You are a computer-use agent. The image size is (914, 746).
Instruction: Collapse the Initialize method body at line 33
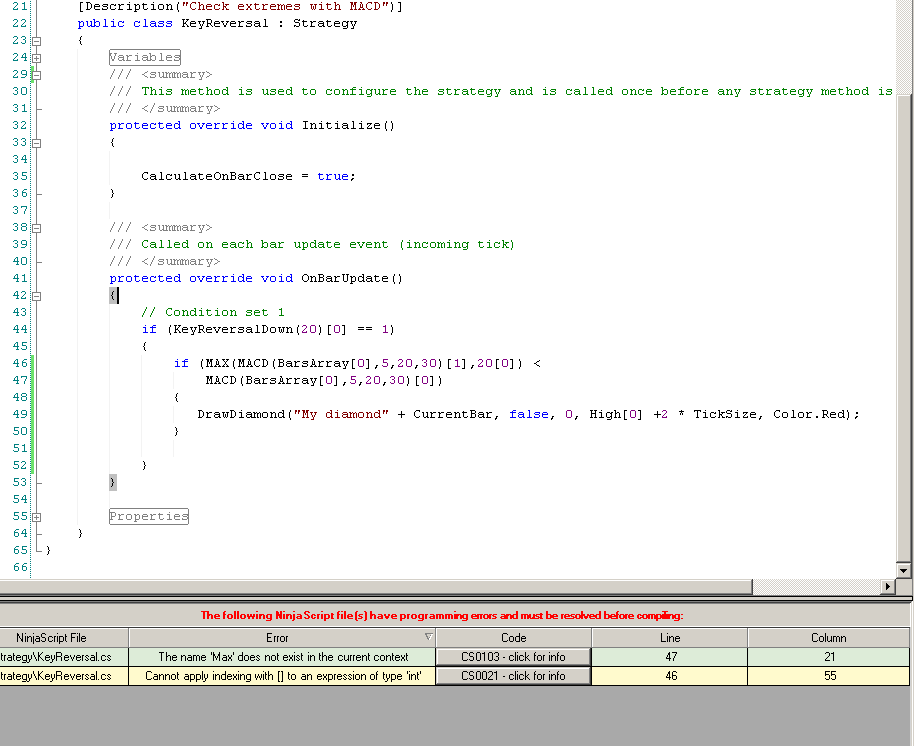(x=36, y=143)
